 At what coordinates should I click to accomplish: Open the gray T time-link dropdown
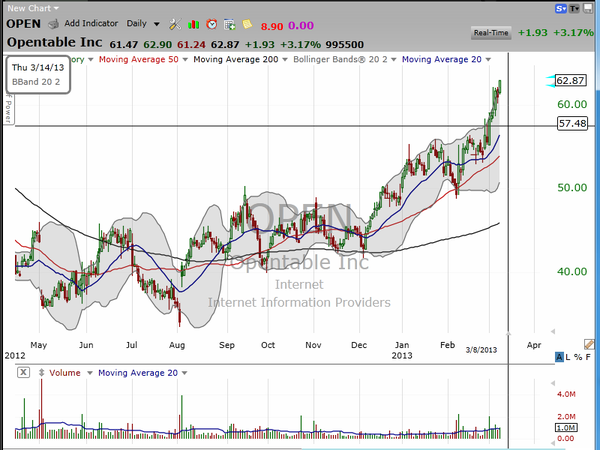tap(574, 8)
